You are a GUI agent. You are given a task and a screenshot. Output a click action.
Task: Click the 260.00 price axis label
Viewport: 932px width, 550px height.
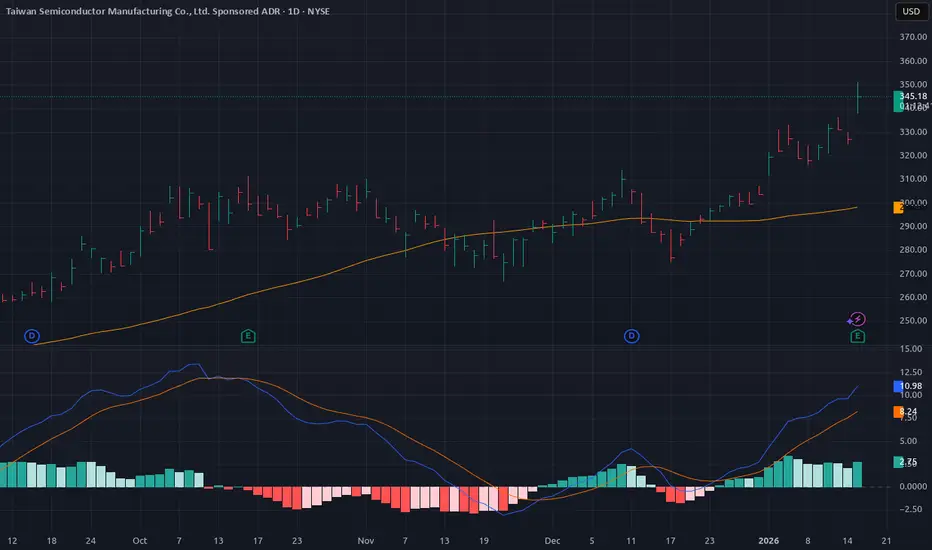point(913,297)
